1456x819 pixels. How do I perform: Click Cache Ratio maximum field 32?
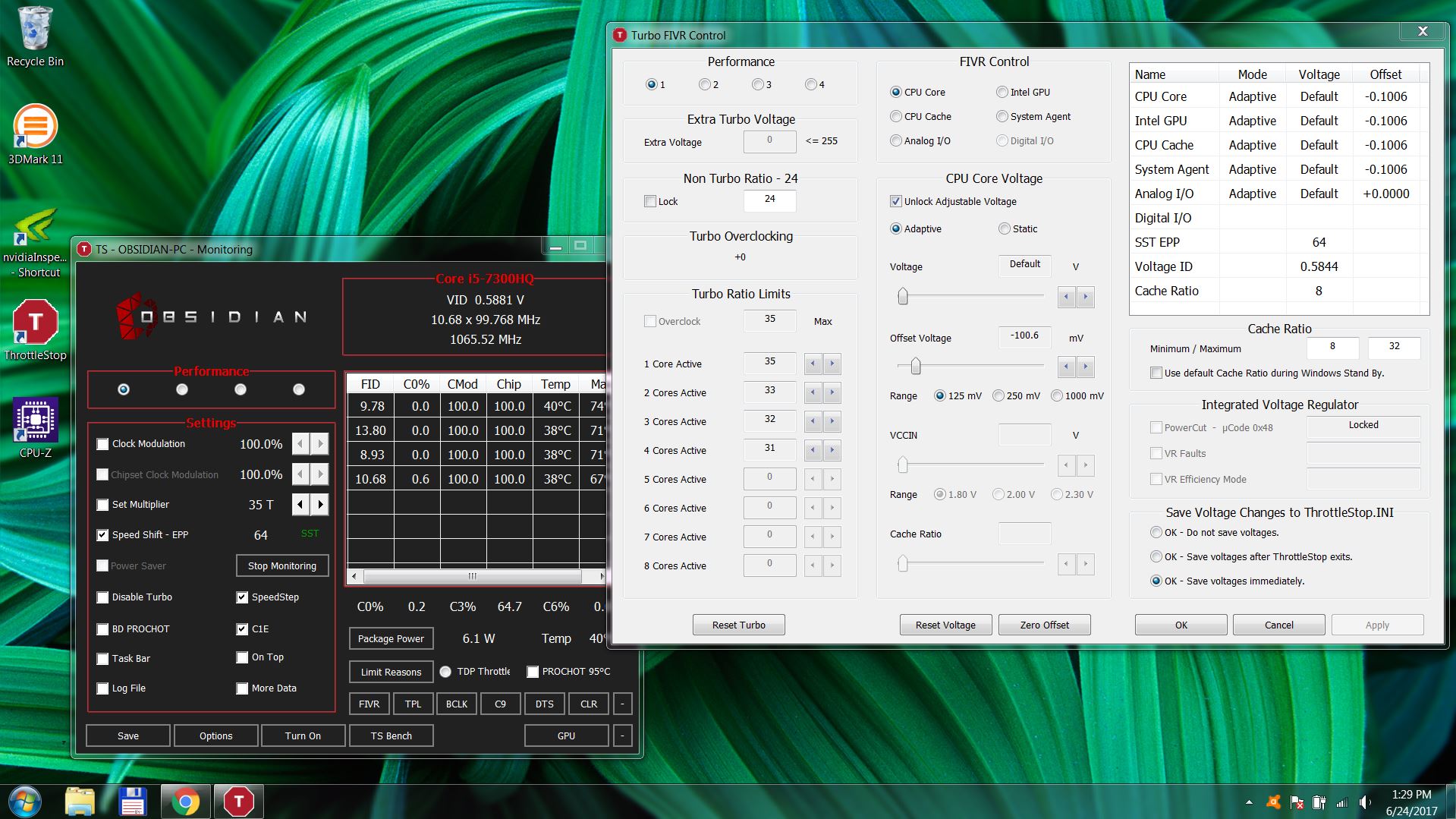point(1395,347)
